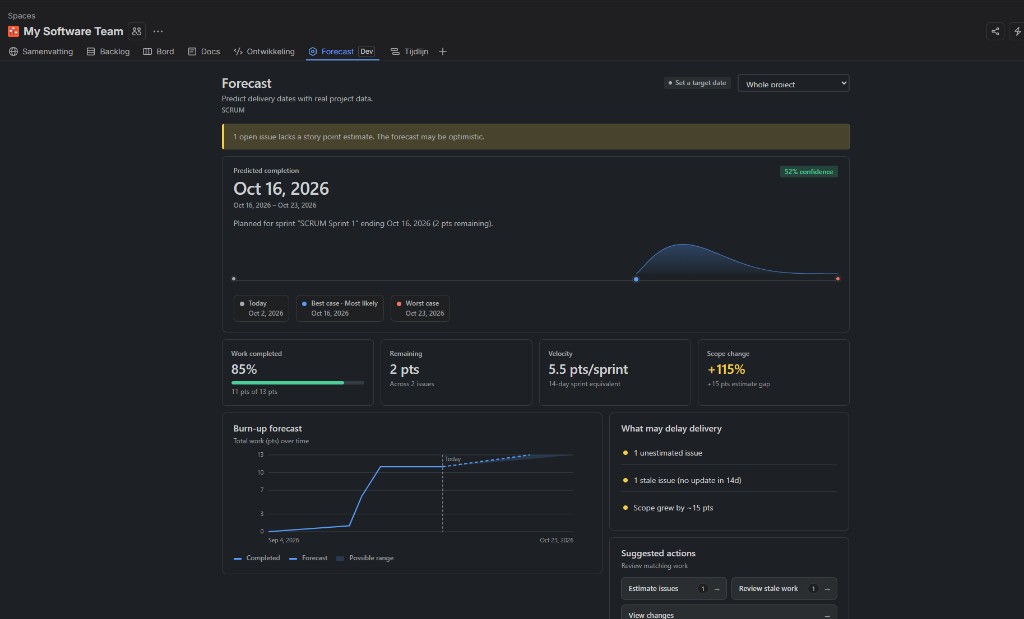
Task: Switch to the Ontwikkeling tab
Action: click(x=264, y=52)
